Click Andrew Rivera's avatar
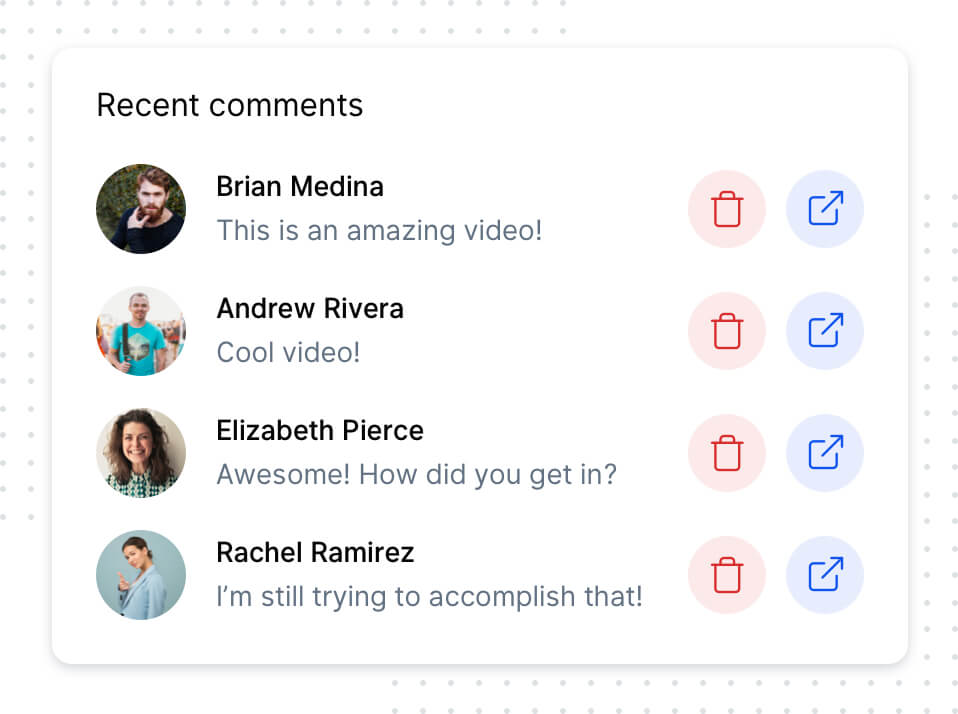 point(140,331)
